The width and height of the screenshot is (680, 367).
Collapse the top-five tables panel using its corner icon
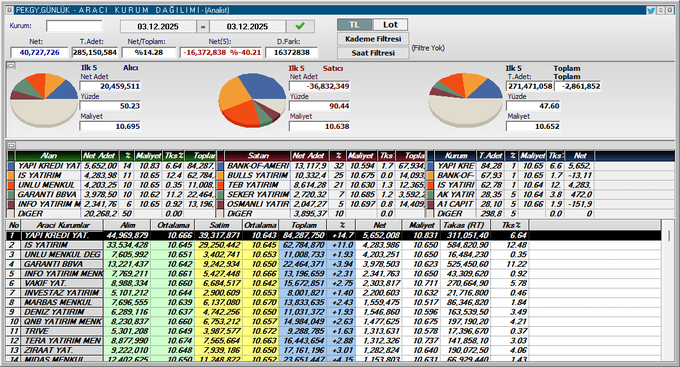(11, 145)
